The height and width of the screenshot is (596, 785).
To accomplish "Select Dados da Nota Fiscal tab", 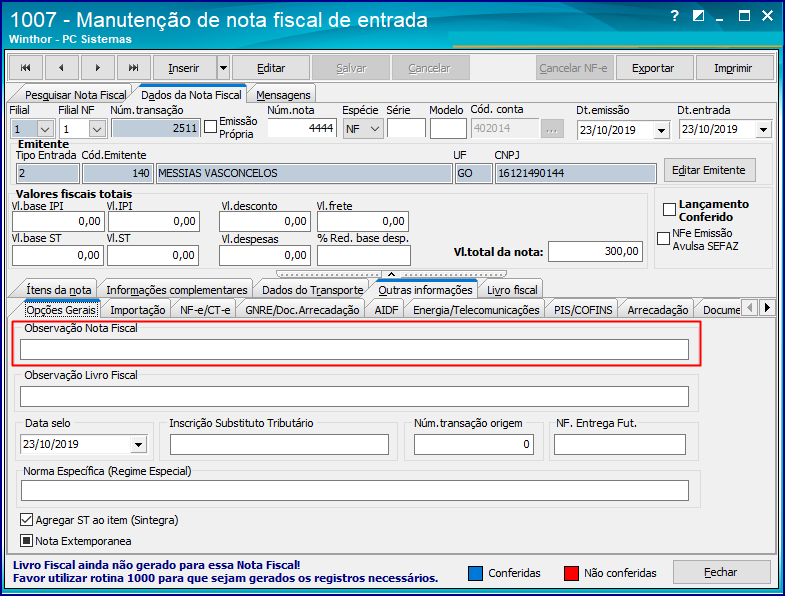I will tap(191, 95).
